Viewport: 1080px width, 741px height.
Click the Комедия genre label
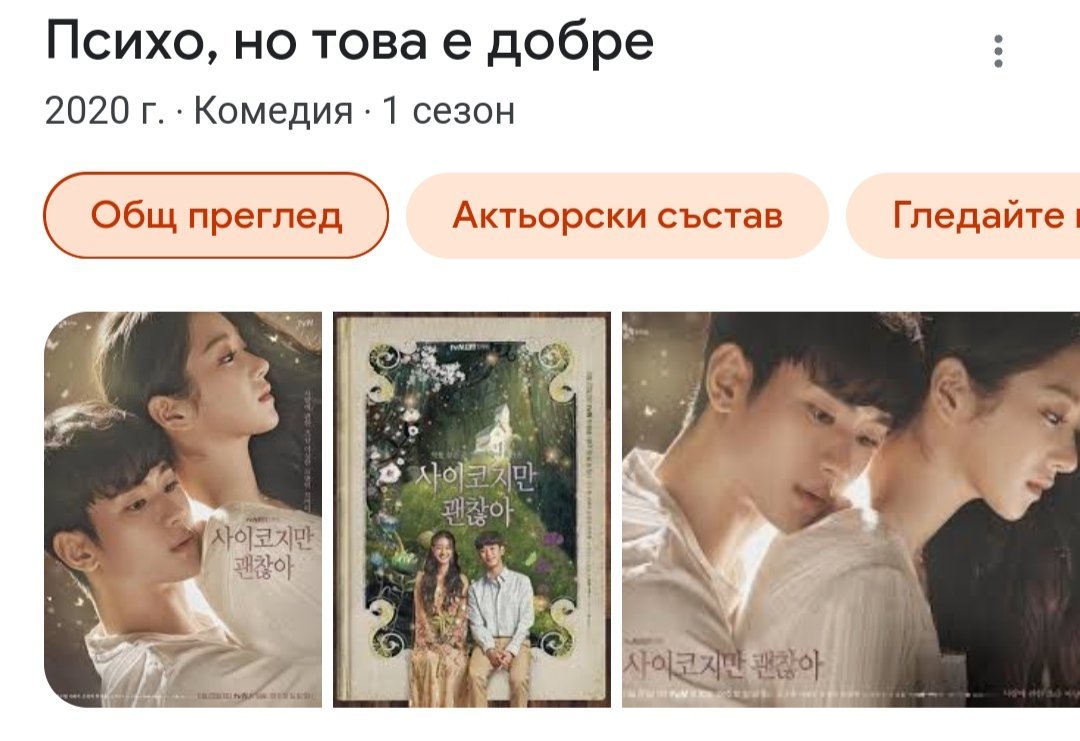point(273,110)
